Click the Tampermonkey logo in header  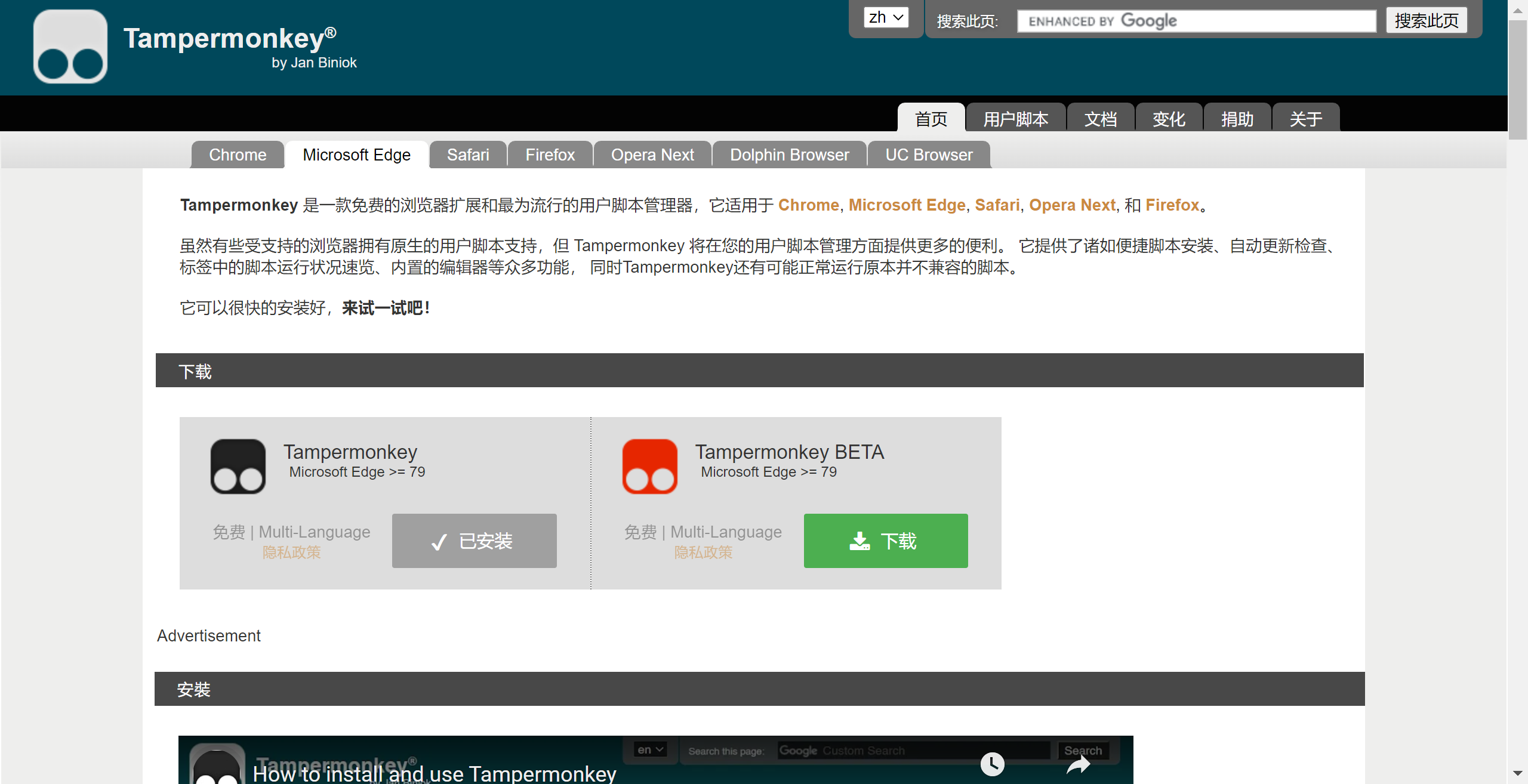tap(70, 47)
